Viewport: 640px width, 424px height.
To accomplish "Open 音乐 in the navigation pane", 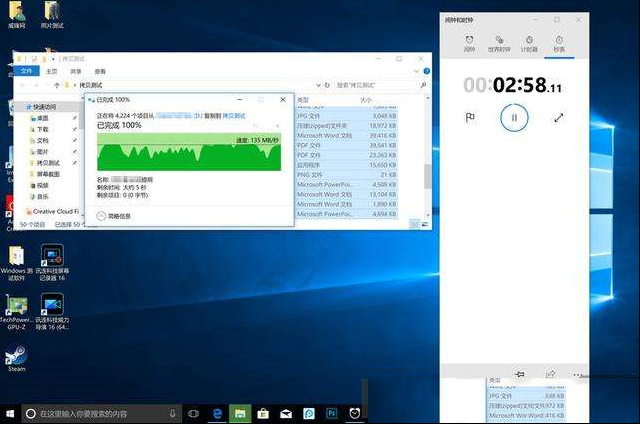I will pyautogui.click(x=42, y=197).
